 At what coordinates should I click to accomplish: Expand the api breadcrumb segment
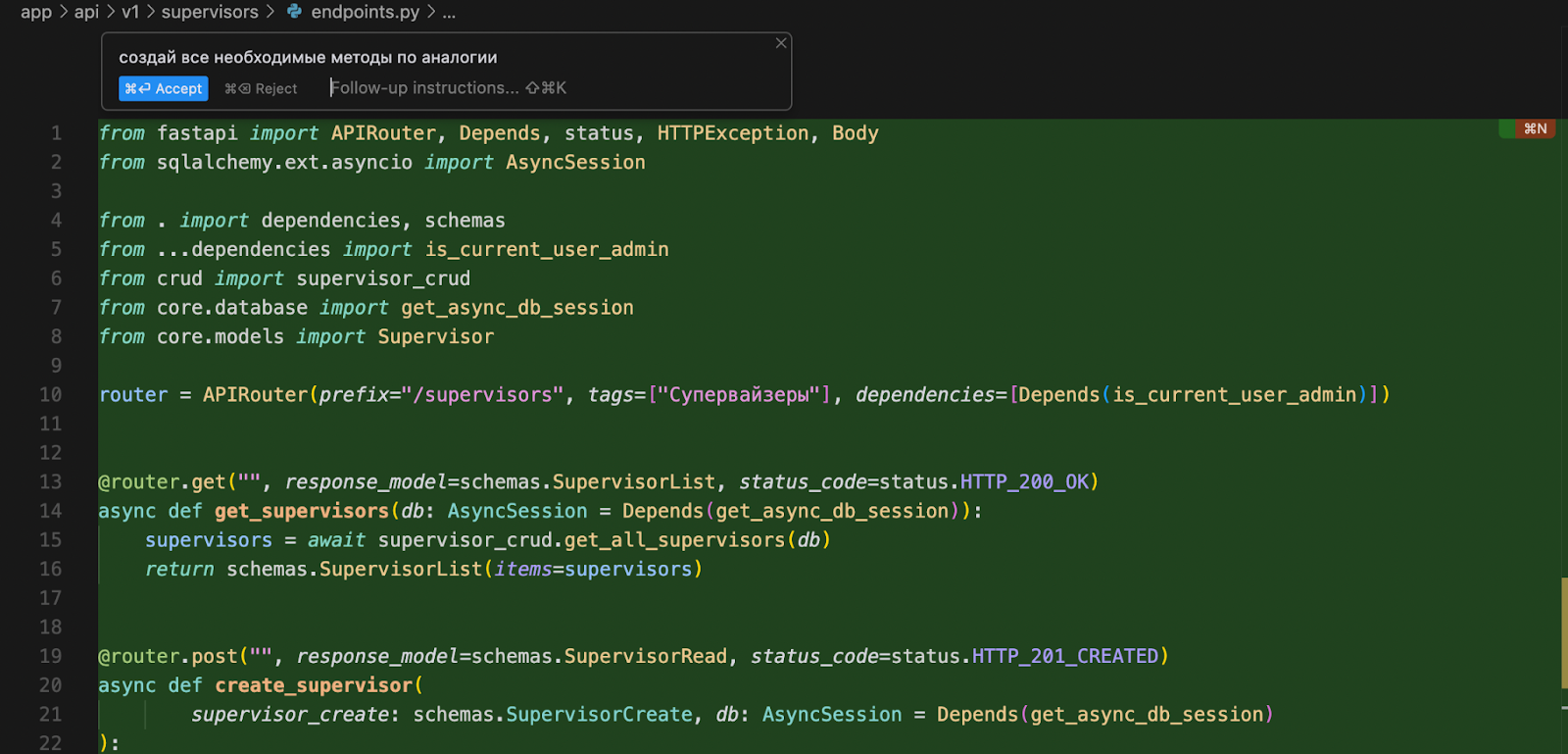[86, 12]
